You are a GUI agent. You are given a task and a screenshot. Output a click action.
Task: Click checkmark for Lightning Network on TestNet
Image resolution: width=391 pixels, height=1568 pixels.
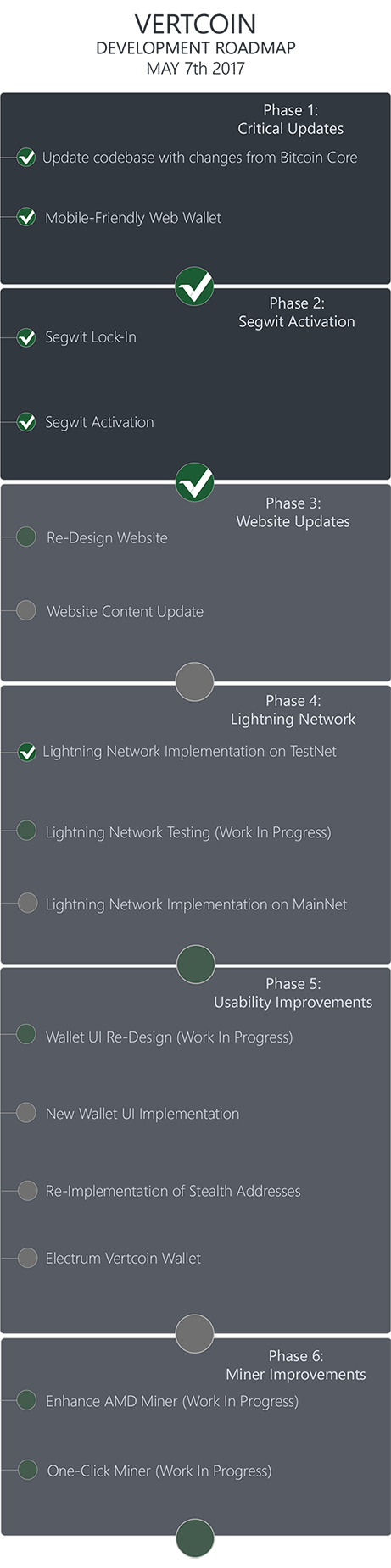pyautogui.click(x=26, y=752)
